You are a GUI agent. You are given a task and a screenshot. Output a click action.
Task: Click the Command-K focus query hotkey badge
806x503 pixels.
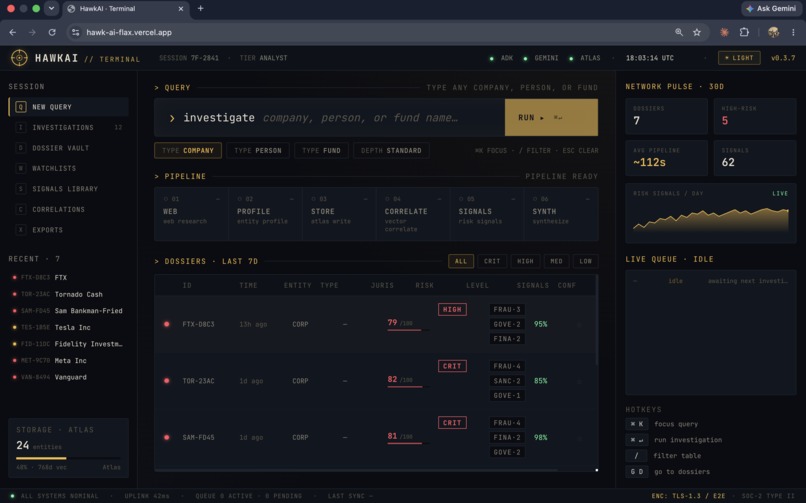point(636,424)
